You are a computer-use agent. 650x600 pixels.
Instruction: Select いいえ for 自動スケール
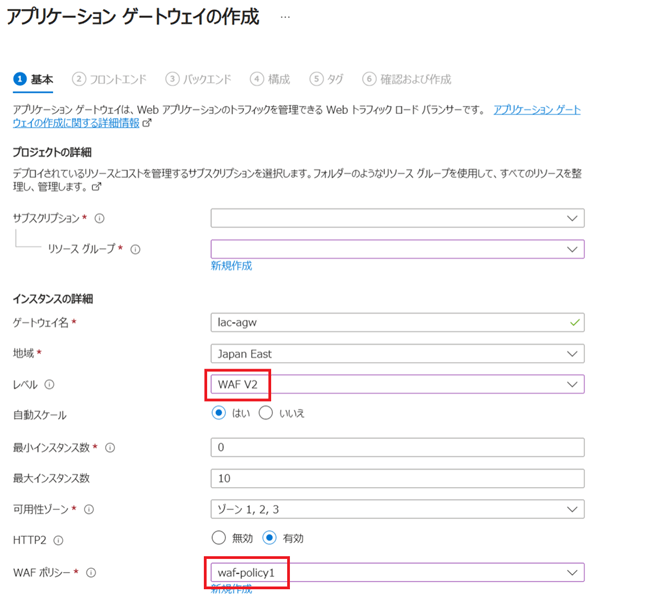[x=266, y=413]
